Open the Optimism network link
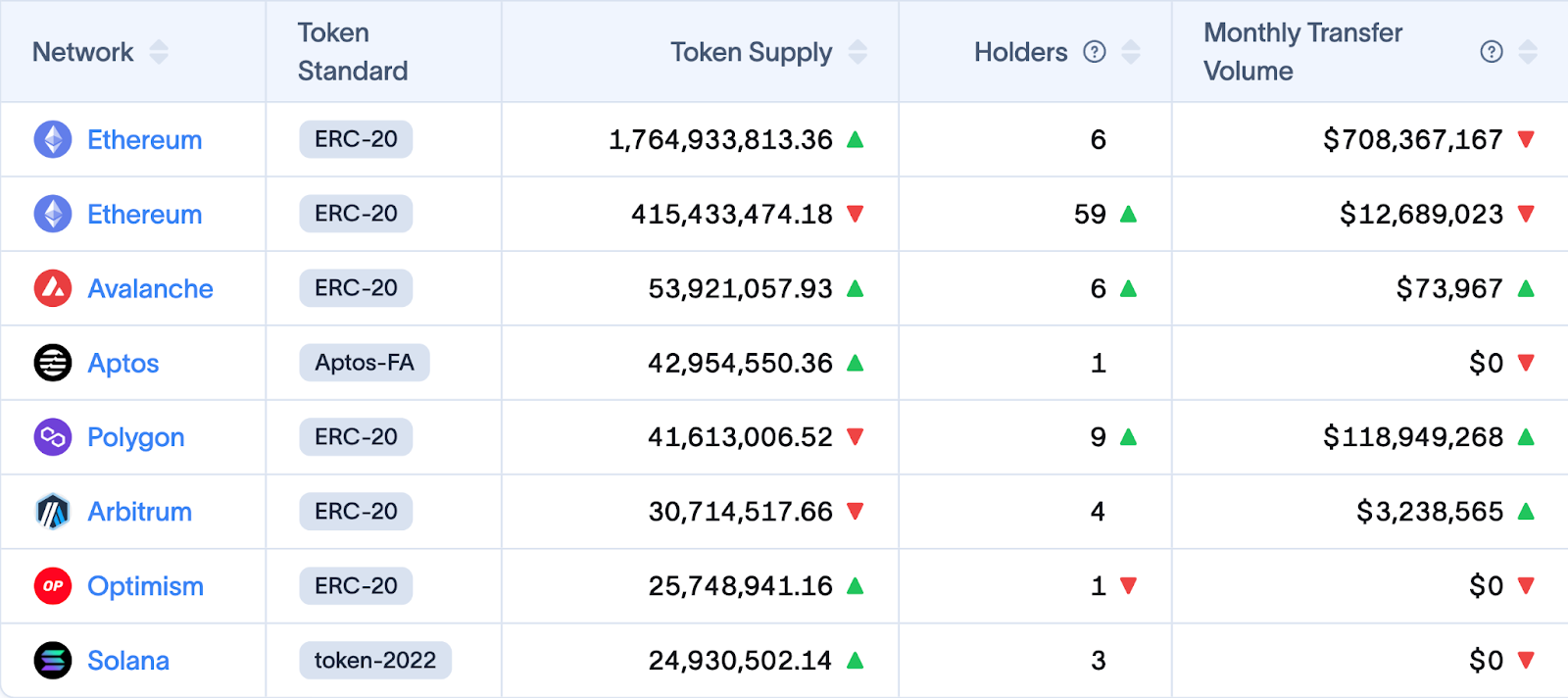This screenshot has width=1568, height=698. 146,586
